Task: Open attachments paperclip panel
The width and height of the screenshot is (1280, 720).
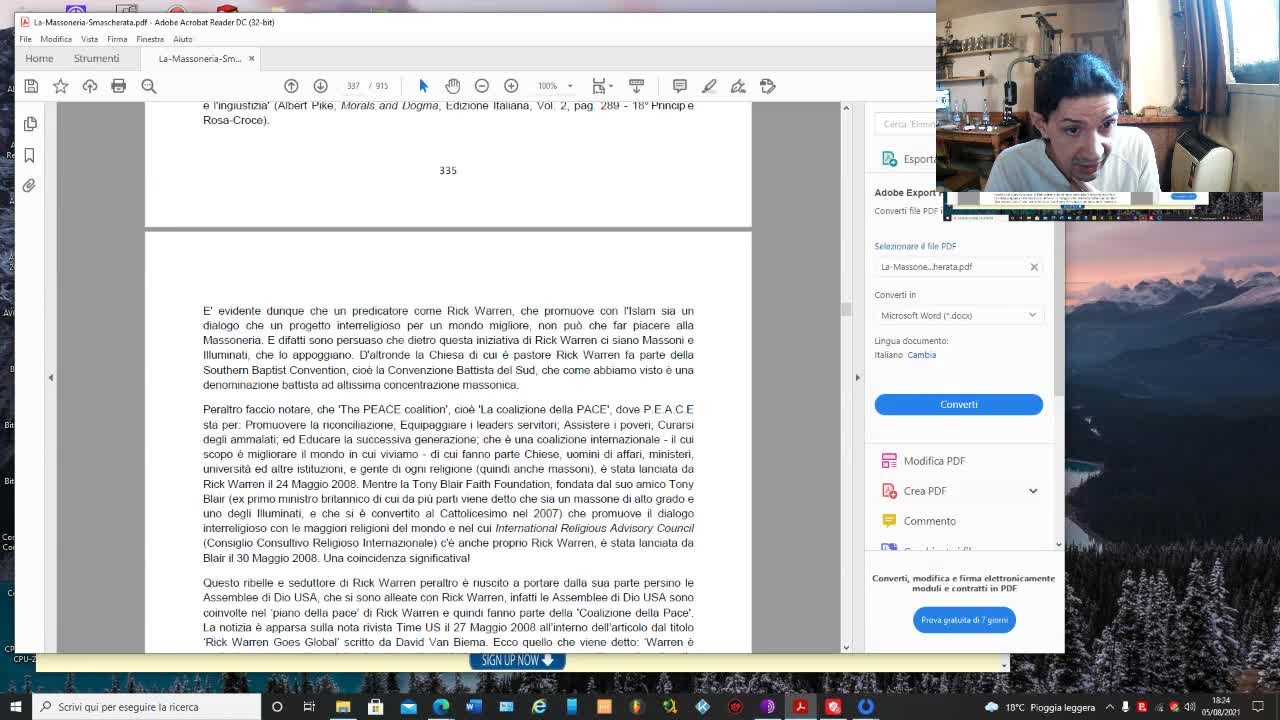Action: [x=30, y=186]
